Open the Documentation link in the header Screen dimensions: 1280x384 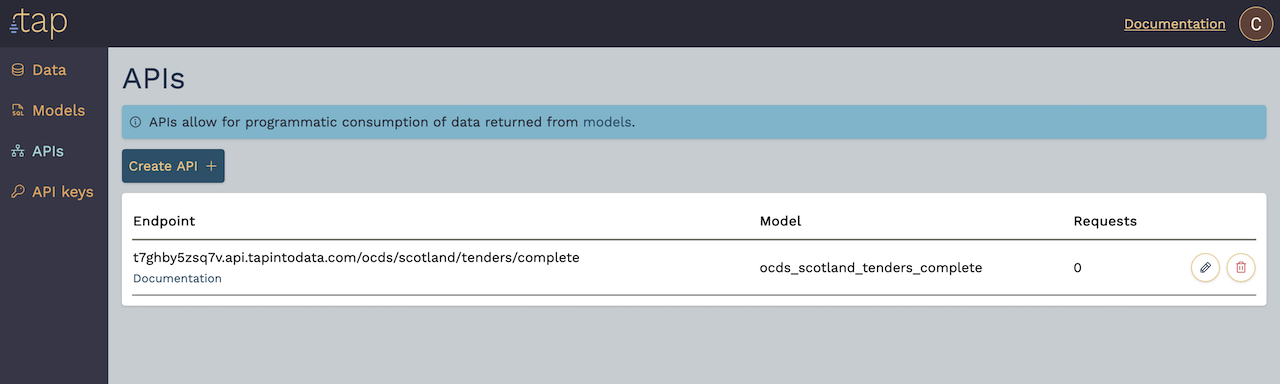(1175, 24)
